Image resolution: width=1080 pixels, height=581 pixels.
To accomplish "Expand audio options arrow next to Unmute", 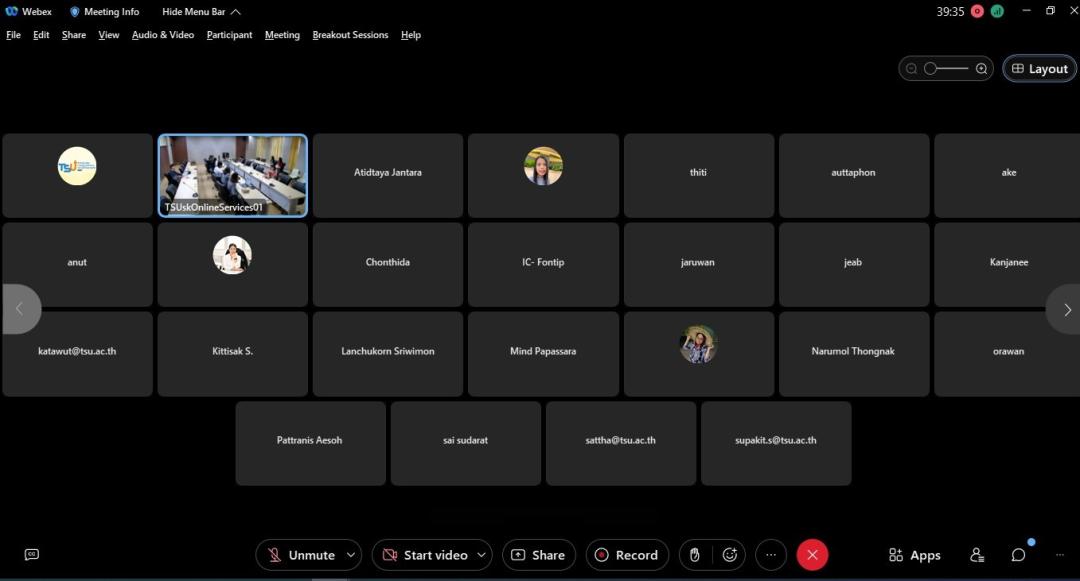I will pos(351,555).
